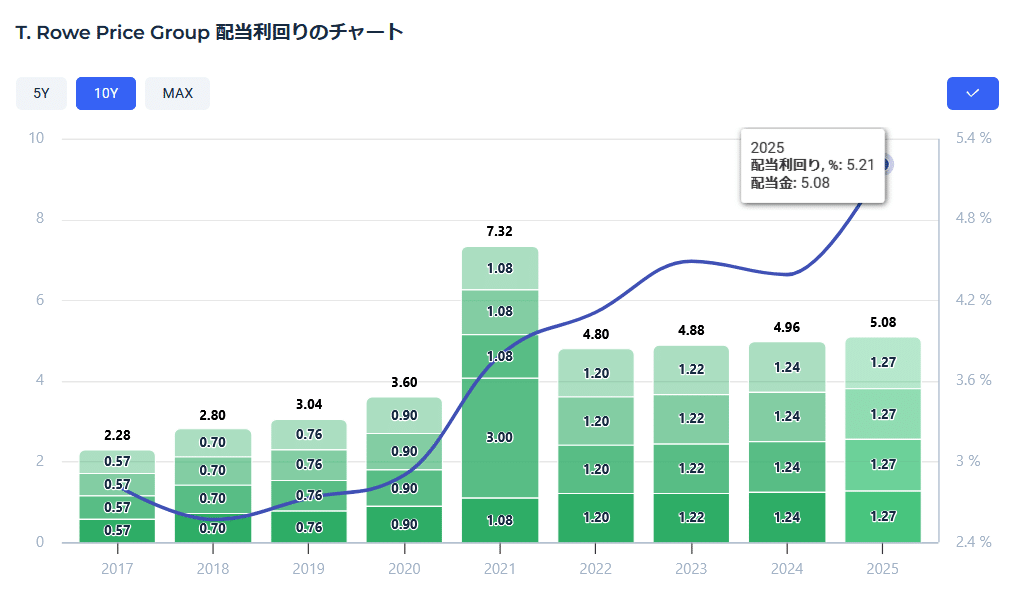Select the 2024 dividend bar
This screenshot has height=614, width=1024.
[787, 443]
